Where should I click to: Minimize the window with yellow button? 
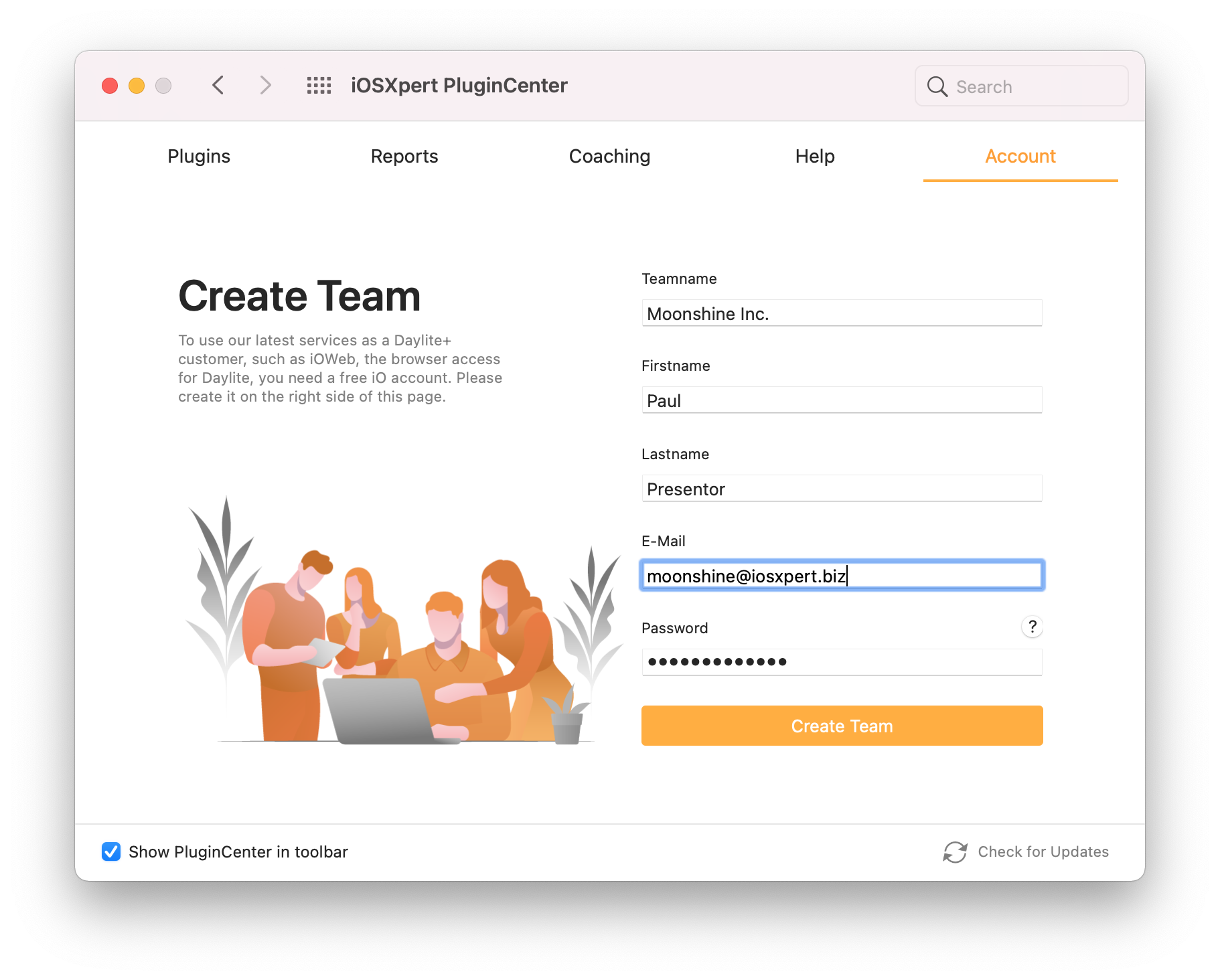[137, 86]
